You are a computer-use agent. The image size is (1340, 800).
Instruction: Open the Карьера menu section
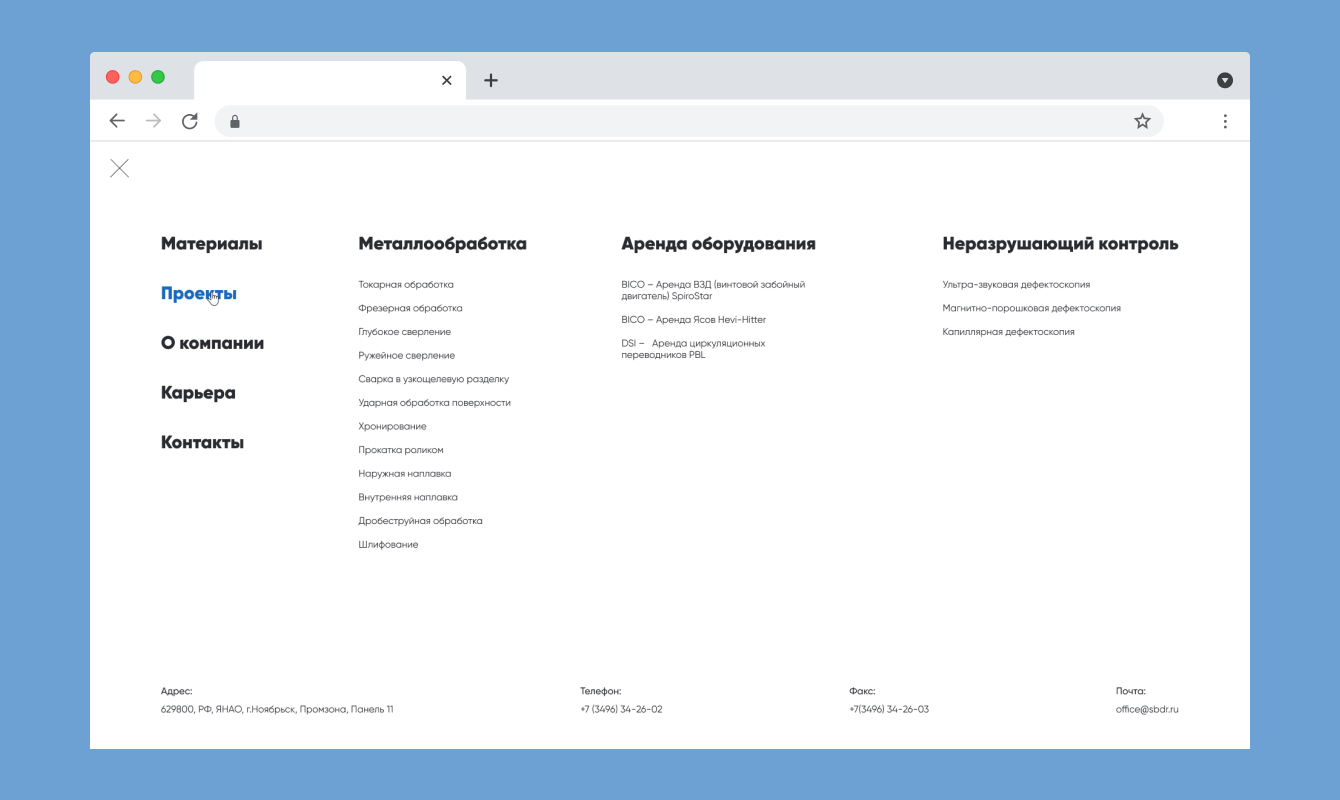point(198,393)
